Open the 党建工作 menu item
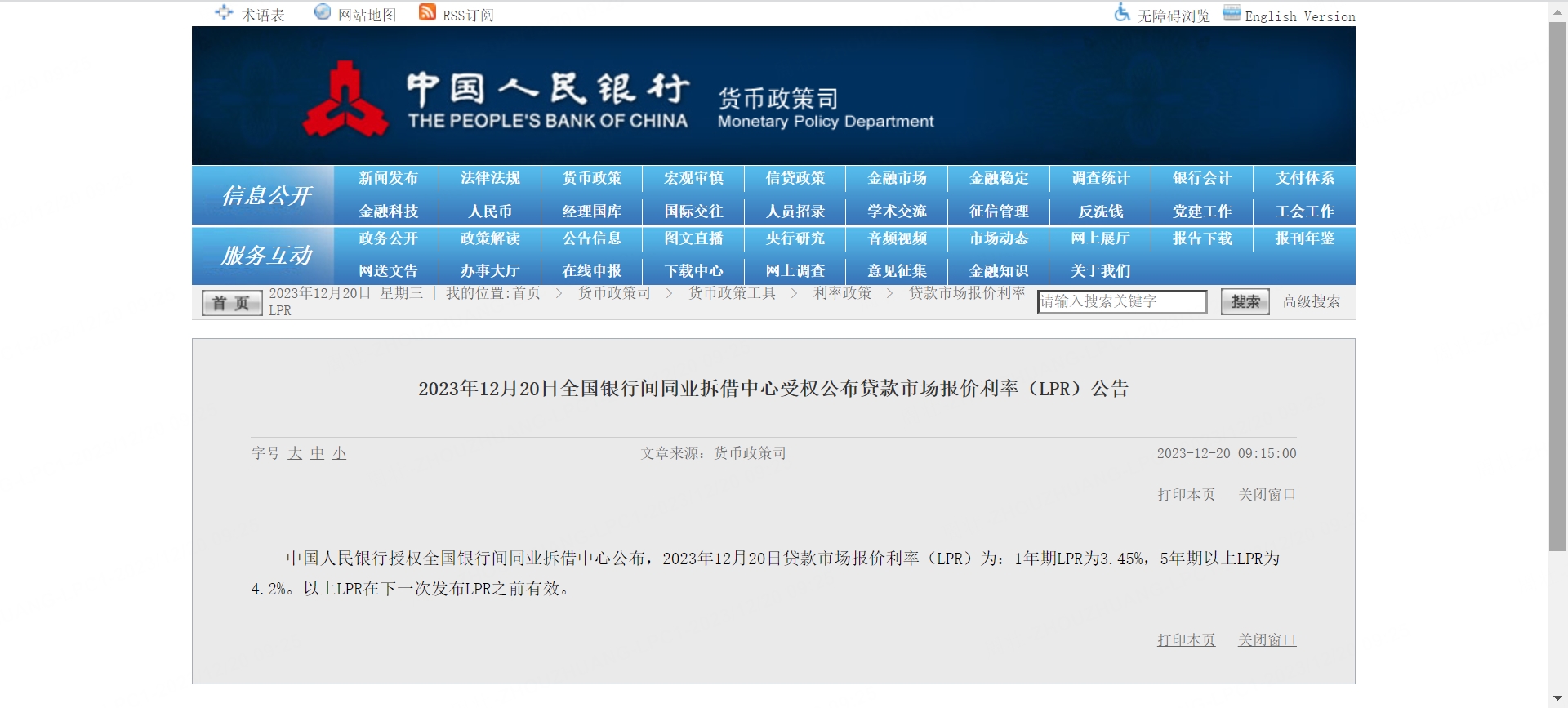This screenshot has width=1568, height=708. 1202,212
